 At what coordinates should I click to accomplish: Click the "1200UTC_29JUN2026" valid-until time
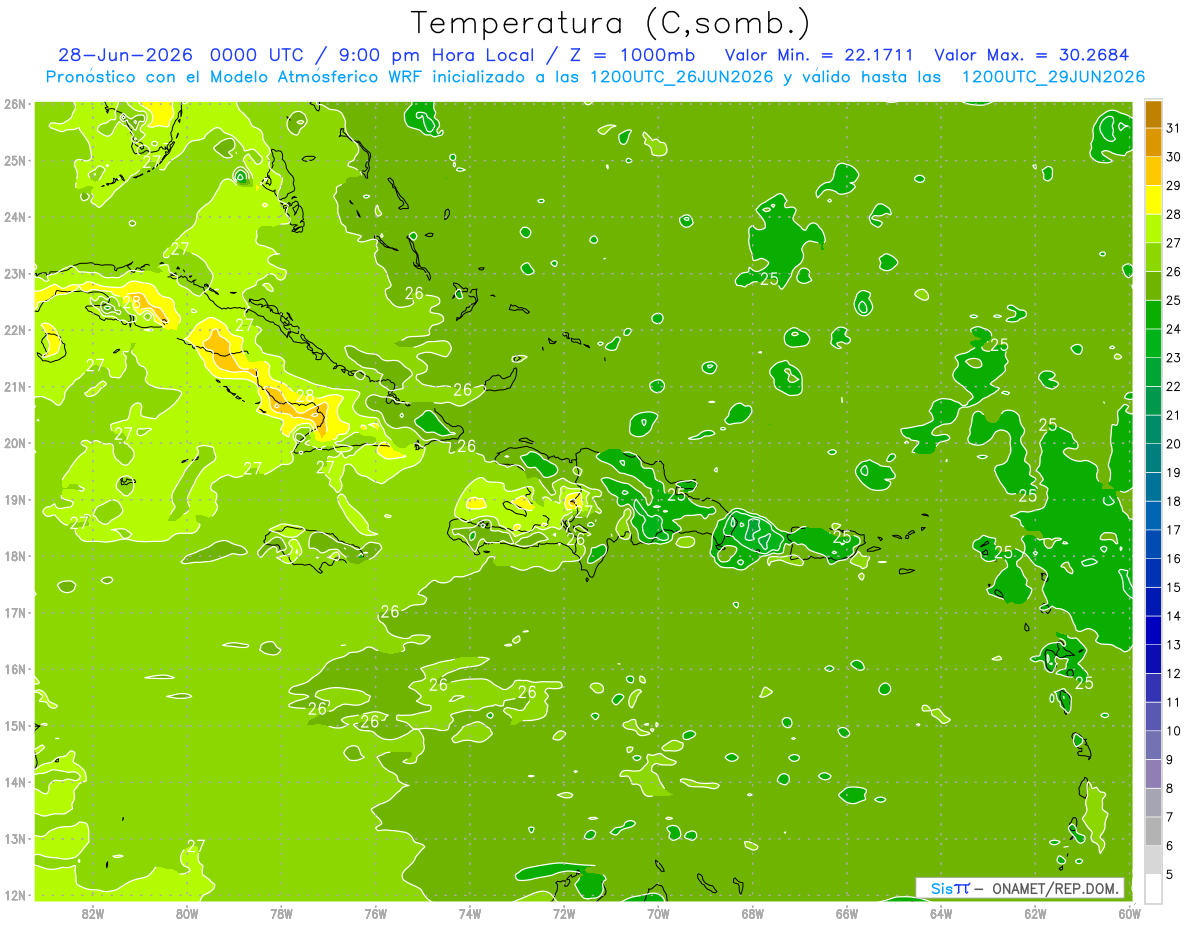coord(1053,77)
